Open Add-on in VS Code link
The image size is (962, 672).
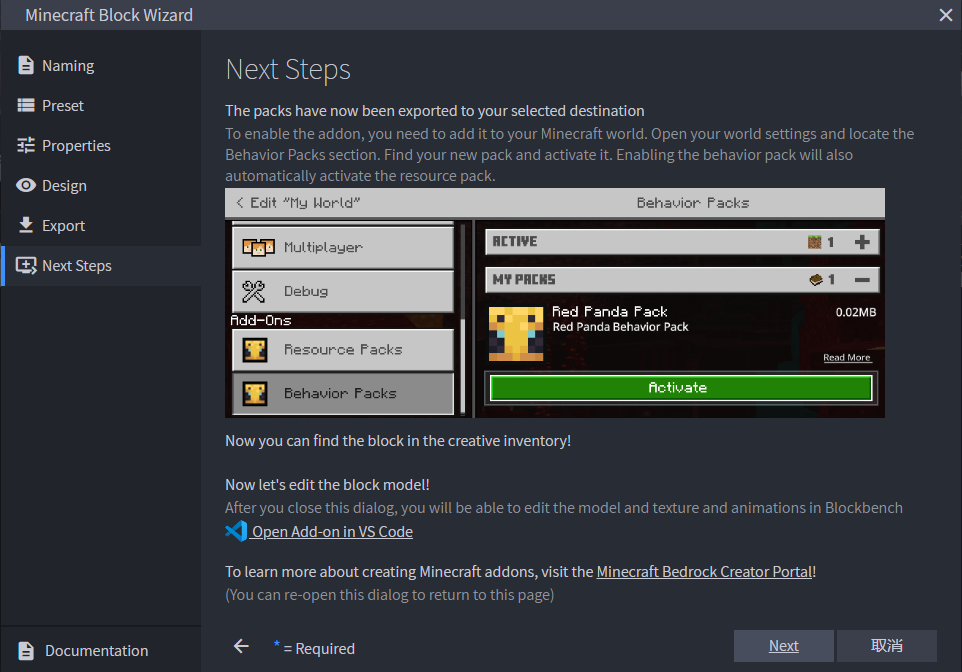pyautogui.click(x=333, y=531)
